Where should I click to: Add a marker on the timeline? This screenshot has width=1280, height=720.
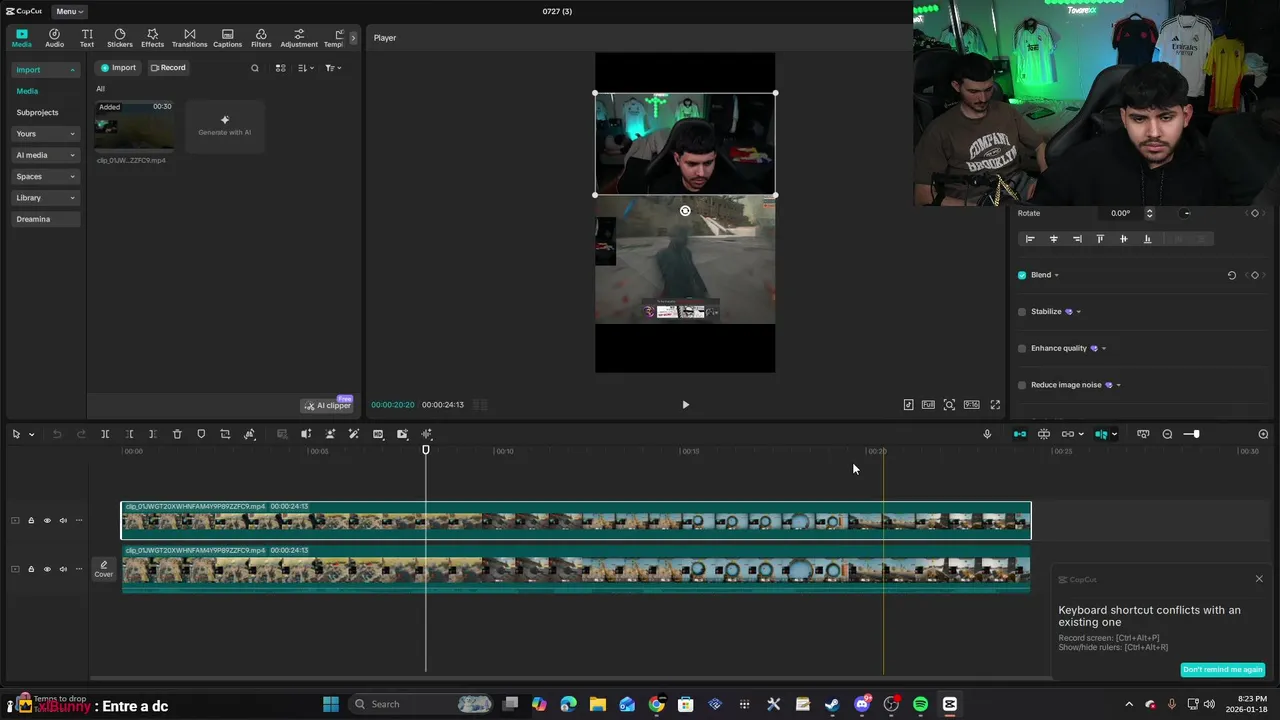click(x=201, y=434)
